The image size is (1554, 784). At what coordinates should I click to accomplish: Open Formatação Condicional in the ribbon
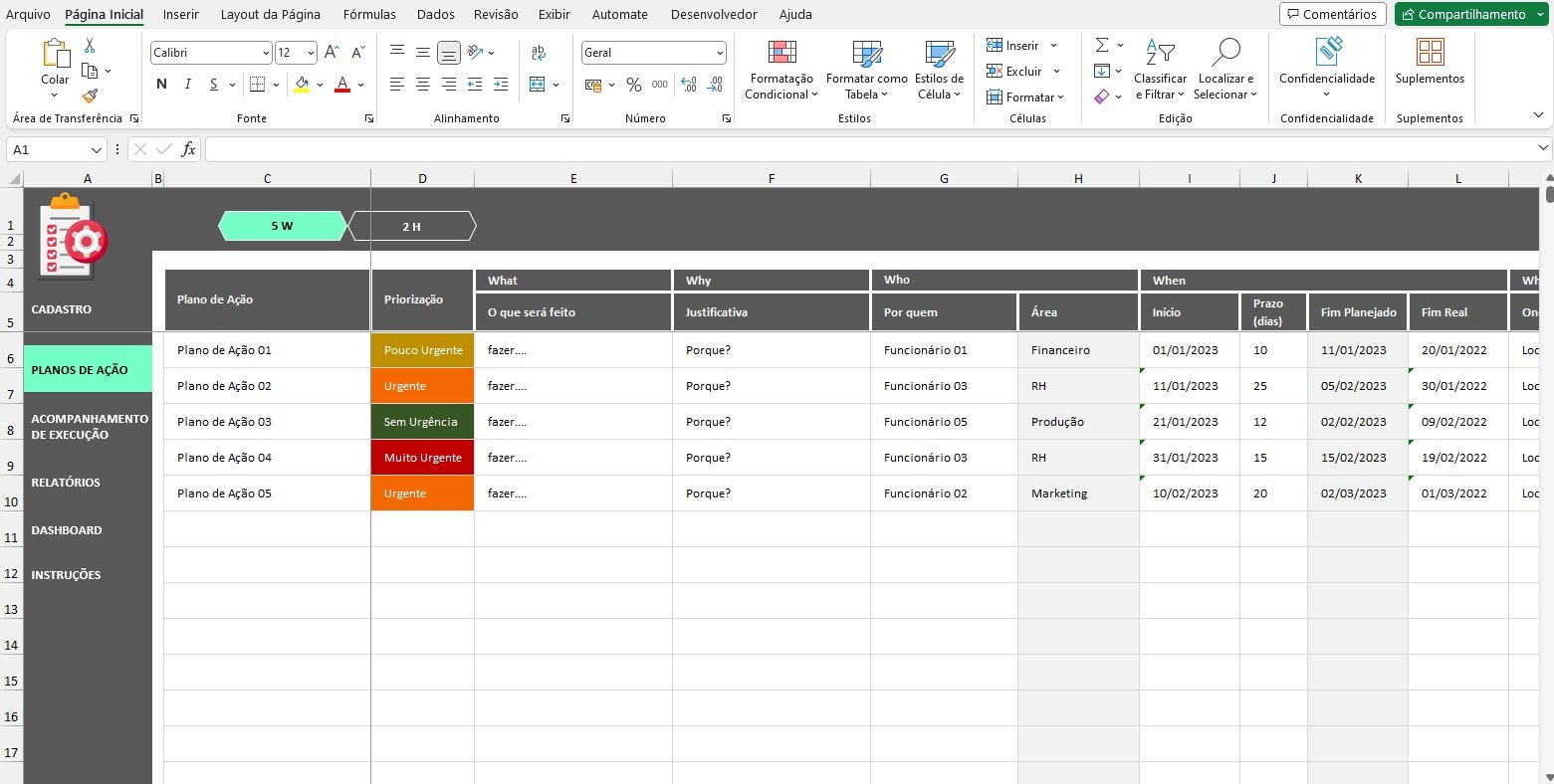781,70
